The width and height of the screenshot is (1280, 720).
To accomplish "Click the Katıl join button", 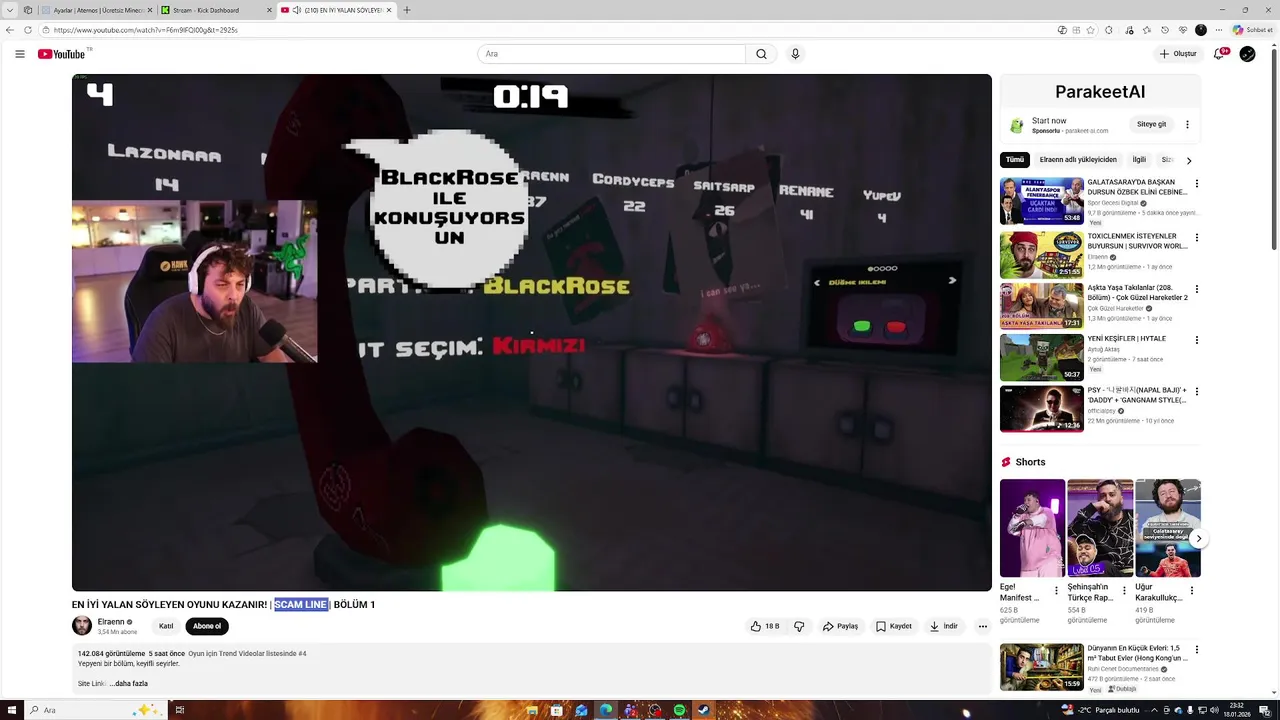I will (166, 626).
